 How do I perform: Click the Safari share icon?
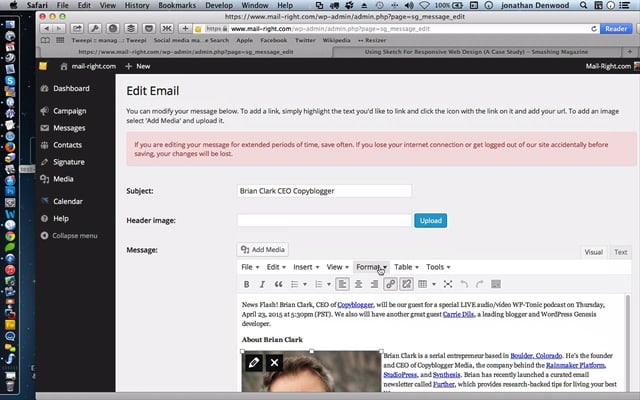coord(77,29)
